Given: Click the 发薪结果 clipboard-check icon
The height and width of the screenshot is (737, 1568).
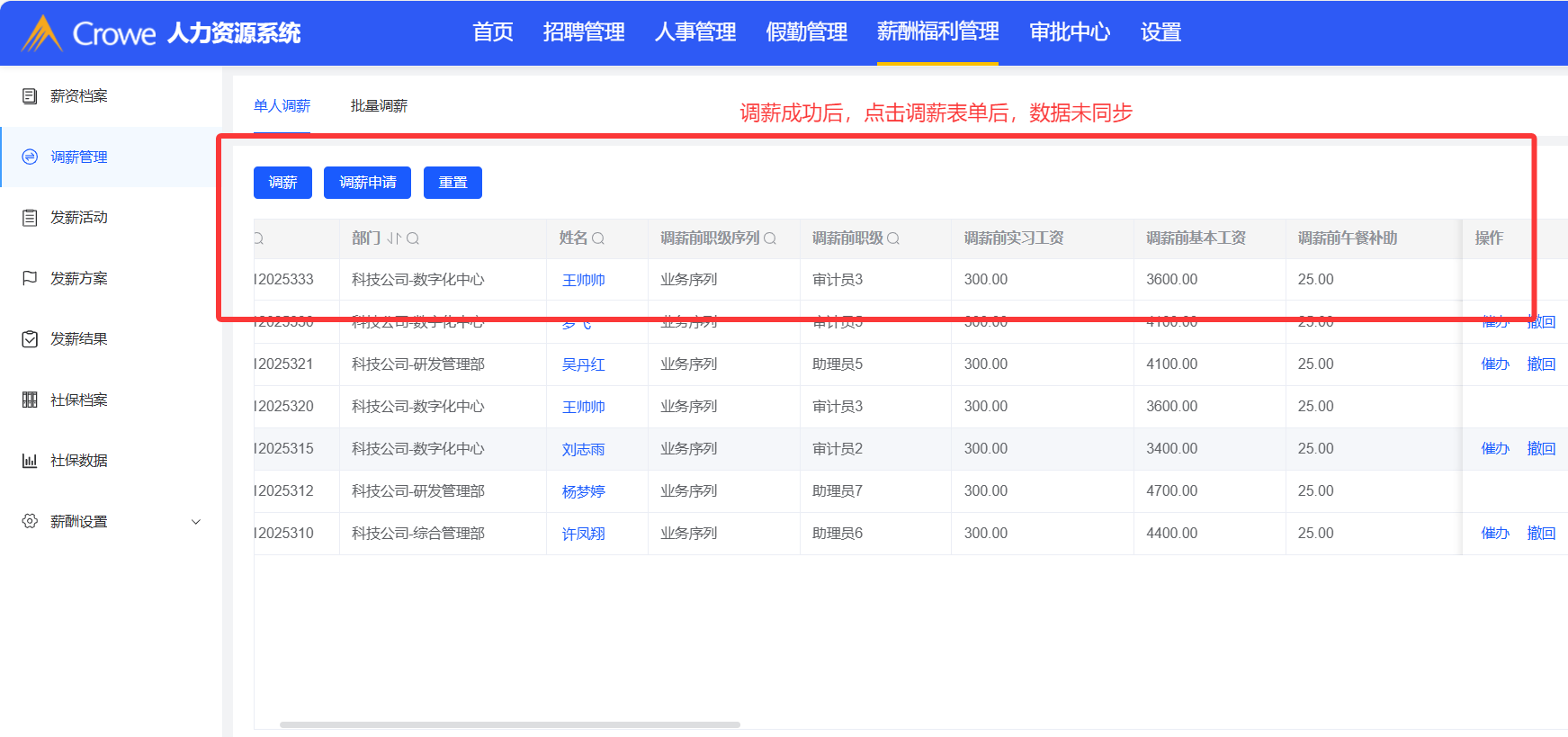Looking at the screenshot, I should point(30,339).
